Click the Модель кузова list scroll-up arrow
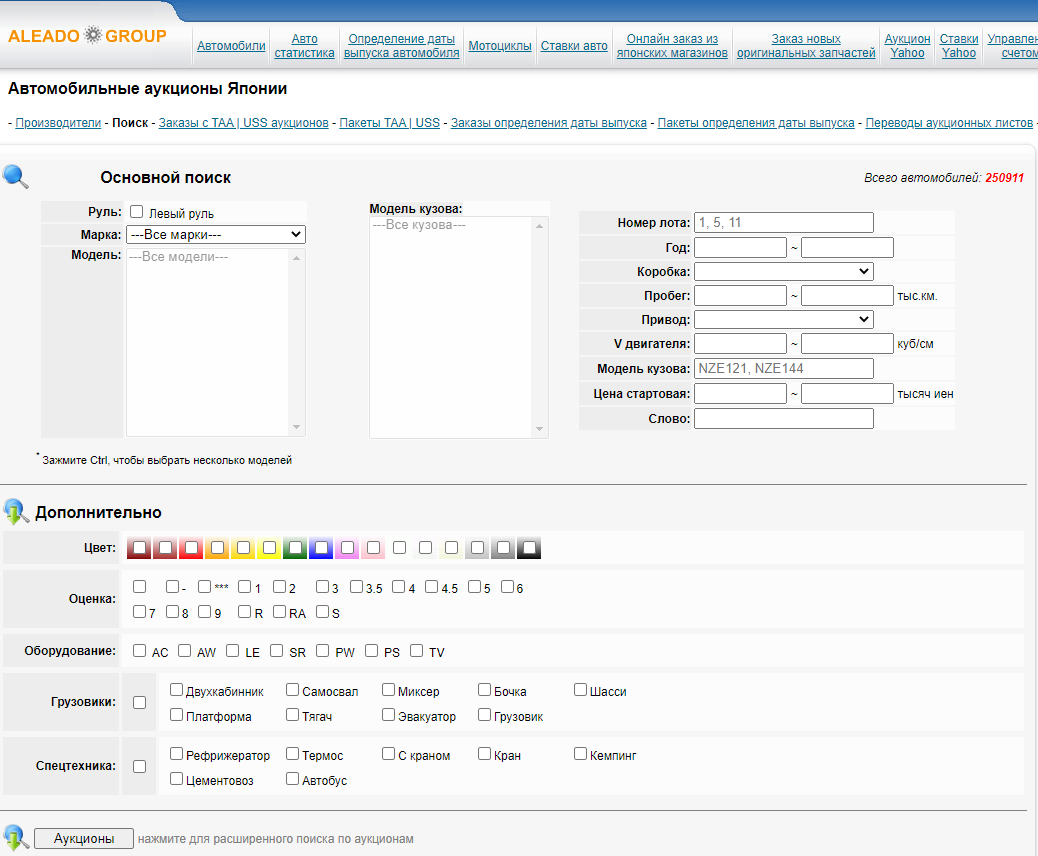The image size is (1038, 856). [540, 226]
